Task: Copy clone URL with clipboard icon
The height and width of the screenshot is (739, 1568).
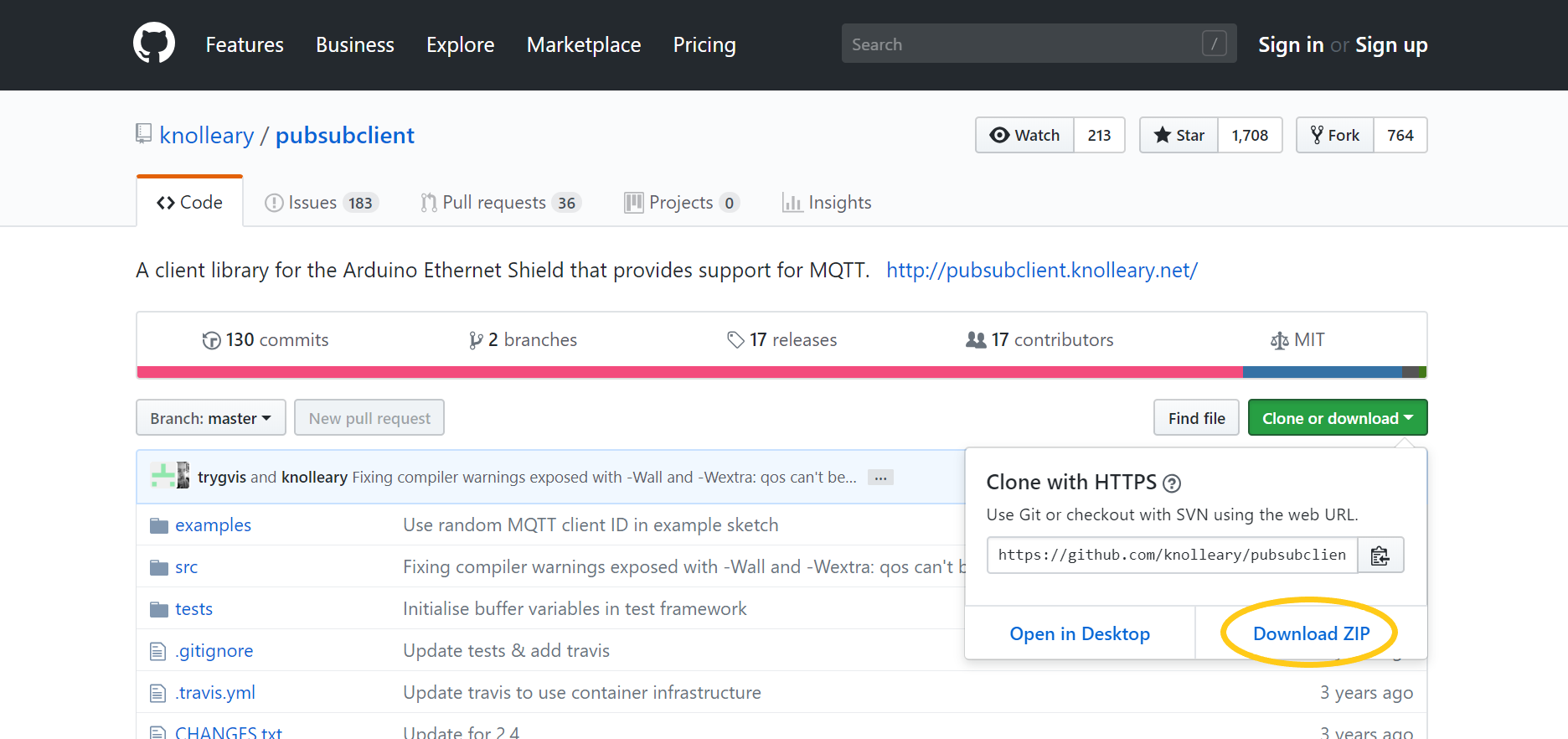Action: tap(1380, 555)
